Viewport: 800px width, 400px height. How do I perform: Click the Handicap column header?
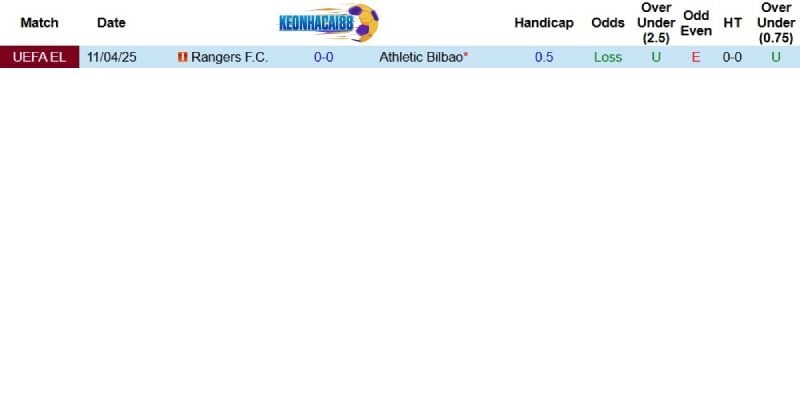click(x=544, y=22)
